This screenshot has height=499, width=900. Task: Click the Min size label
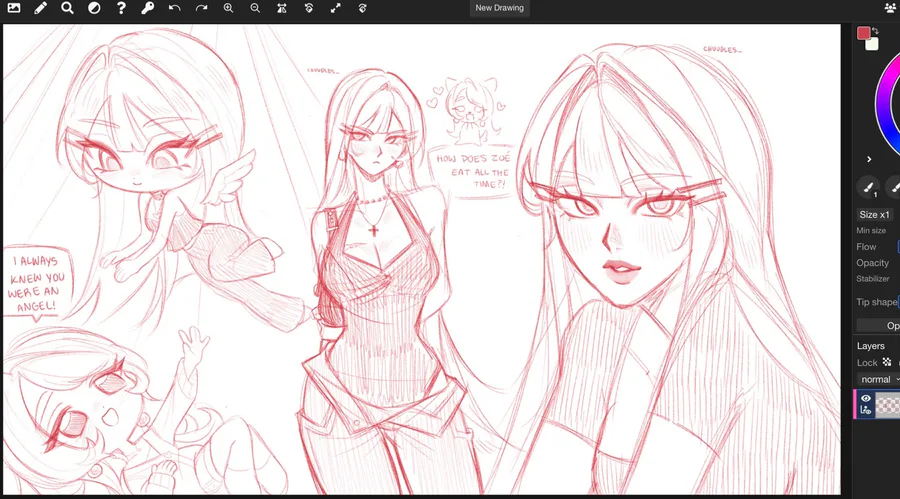871,230
